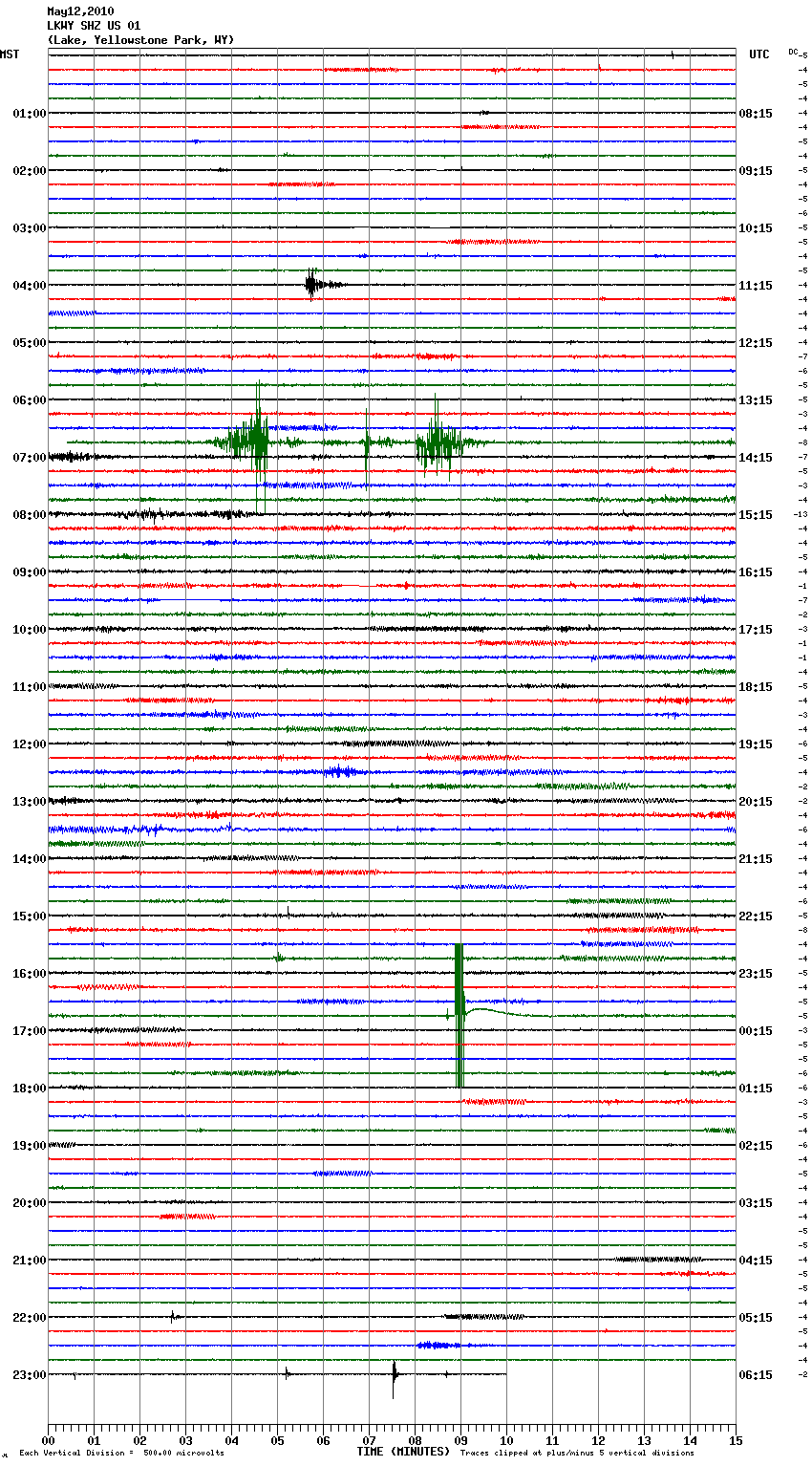The image size is (812, 1466).
Task: Click the 03:15 UTC label
Action: point(756,1203)
